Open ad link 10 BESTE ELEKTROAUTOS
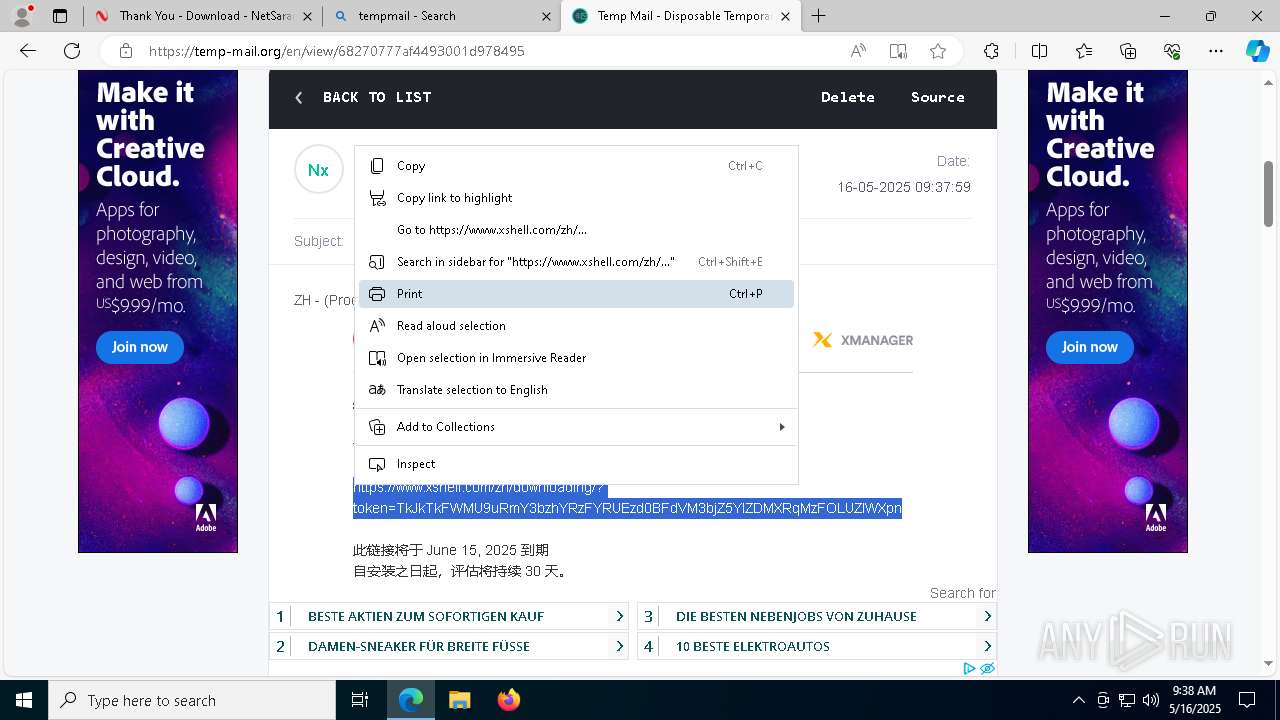This screenshot has height=720, width=1280. (817, 646)
